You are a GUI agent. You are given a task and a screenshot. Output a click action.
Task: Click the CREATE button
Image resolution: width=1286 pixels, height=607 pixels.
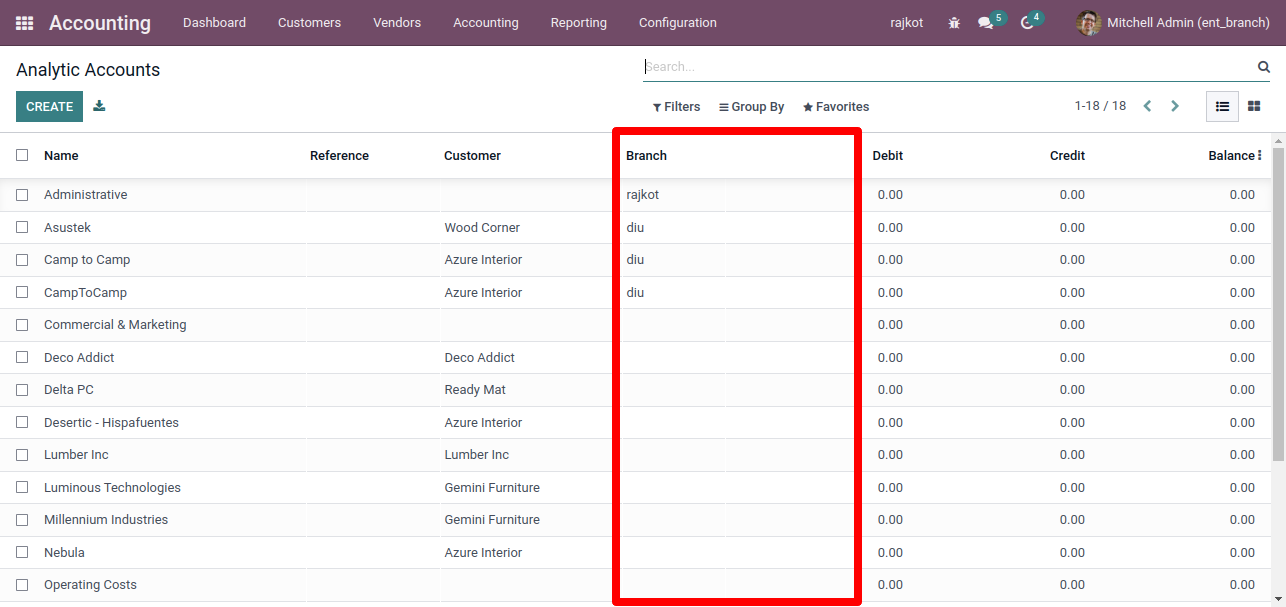(49, 106)
